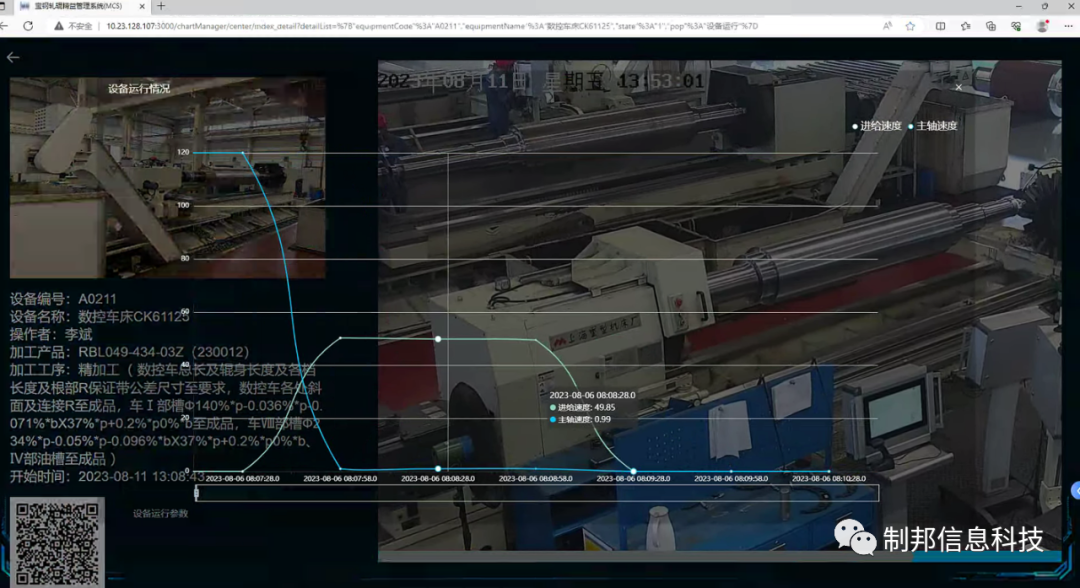This screenshot has height=588, width=1080.
Task: Click the 设备运行参数 label
Action: [x=161, y=514]
